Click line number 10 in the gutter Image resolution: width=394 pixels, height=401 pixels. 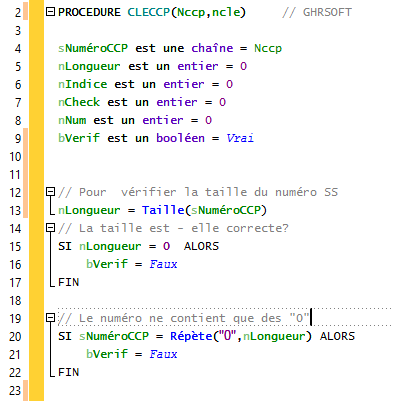[x=15, y=157]
